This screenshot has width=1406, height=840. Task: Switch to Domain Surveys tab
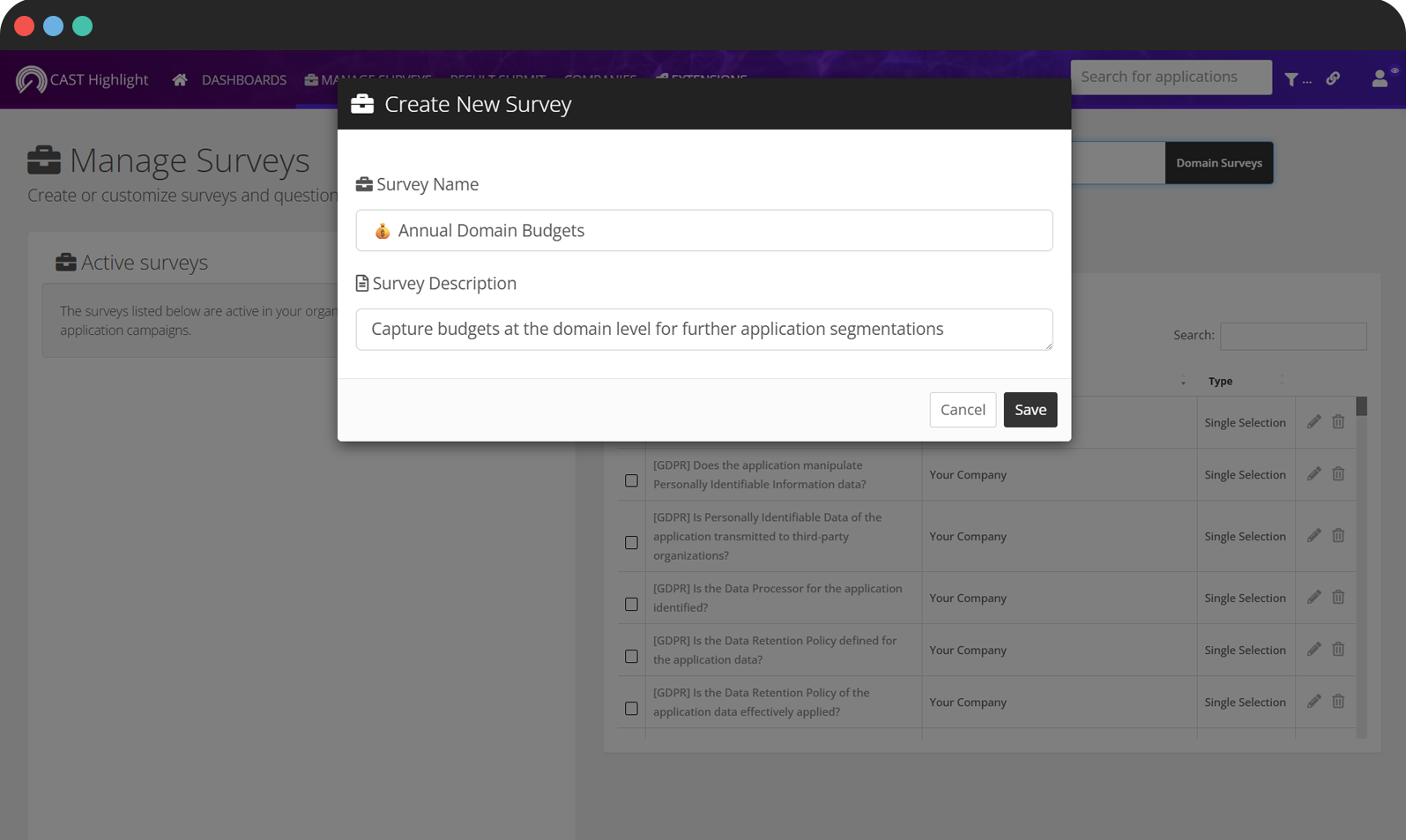[x=1218, y=163]
